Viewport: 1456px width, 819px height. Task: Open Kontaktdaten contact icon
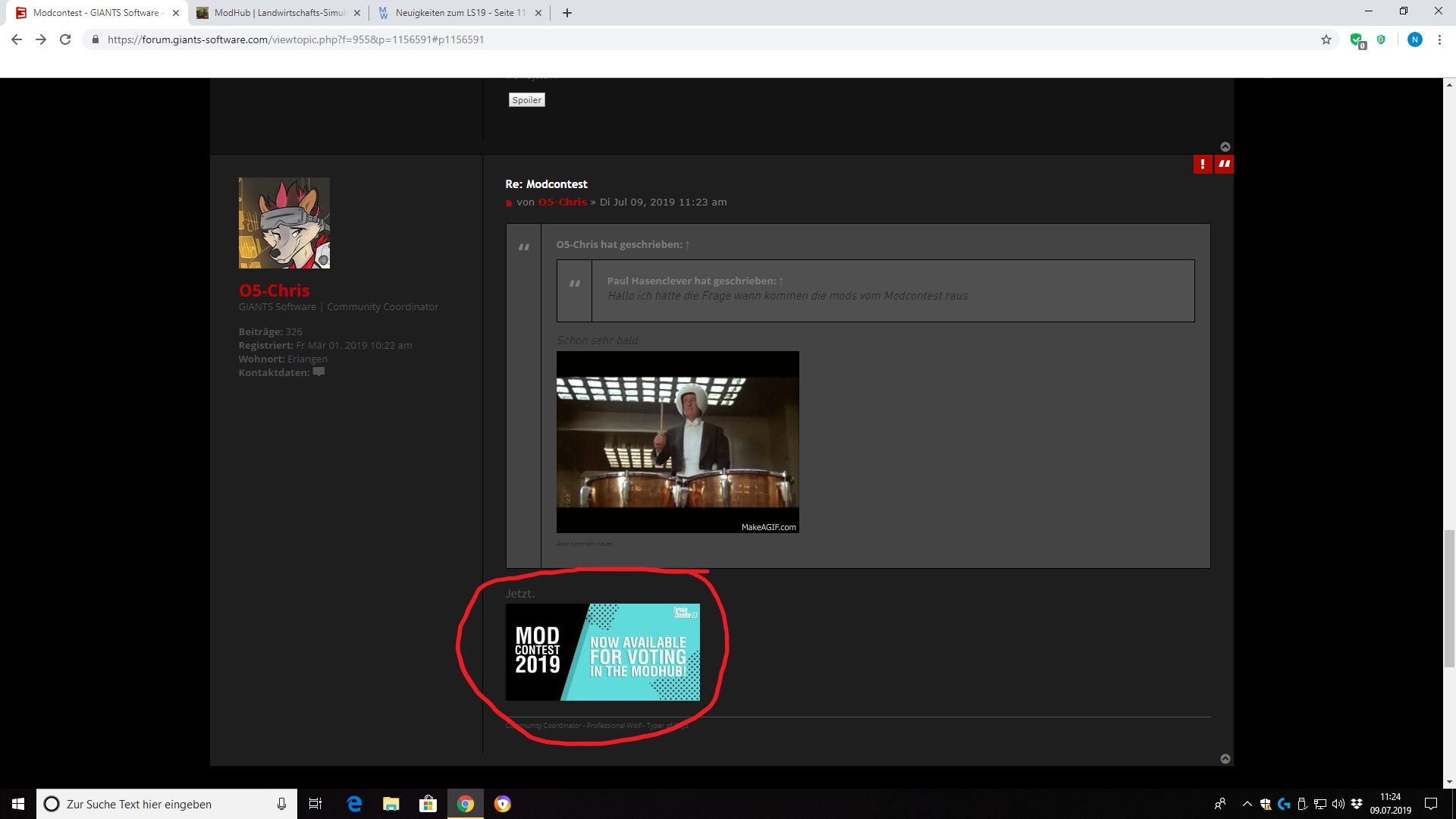click(319, 372)
